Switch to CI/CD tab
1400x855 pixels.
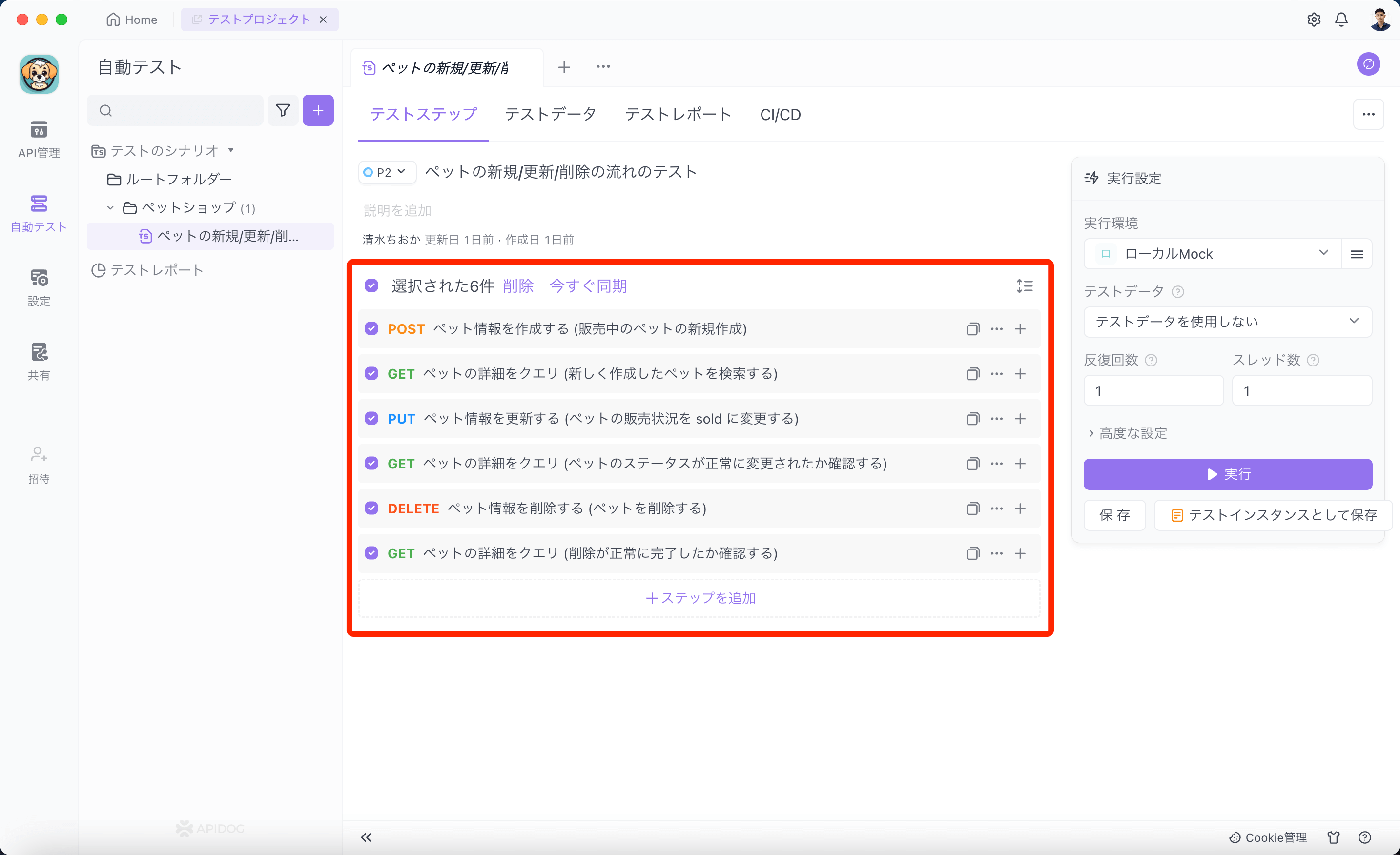(780, 114)
